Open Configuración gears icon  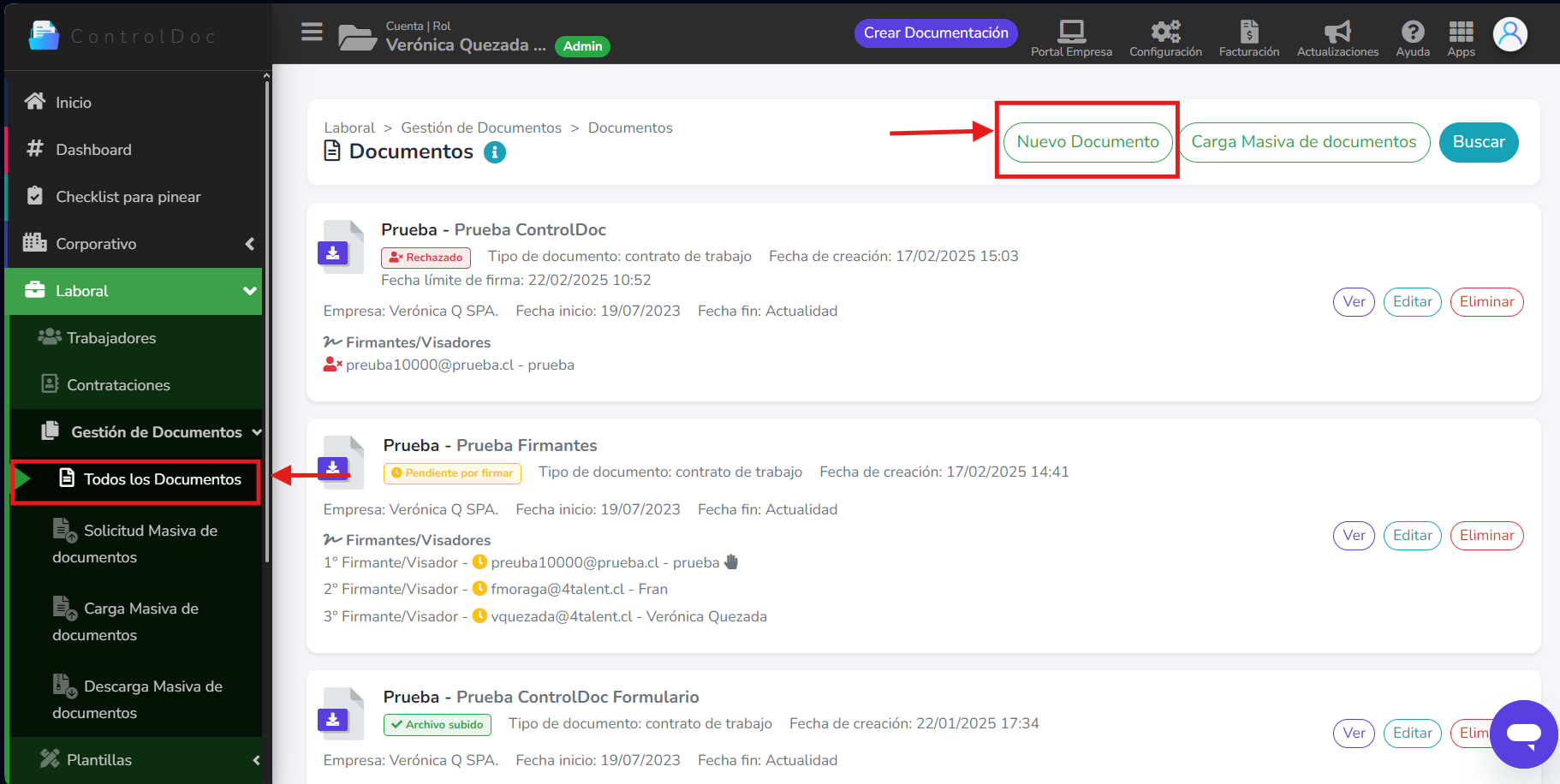(1165, 32)
